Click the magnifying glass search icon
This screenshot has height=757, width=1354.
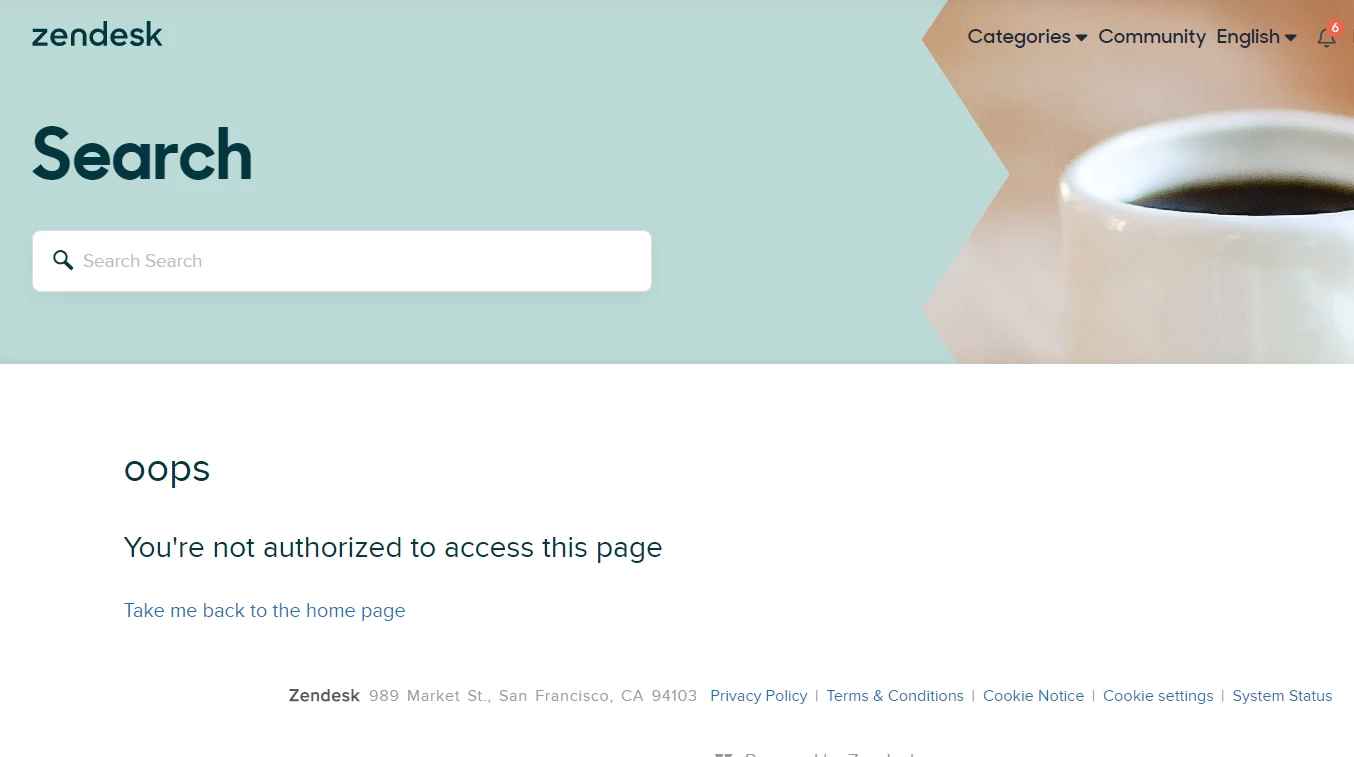pos(63,261)
